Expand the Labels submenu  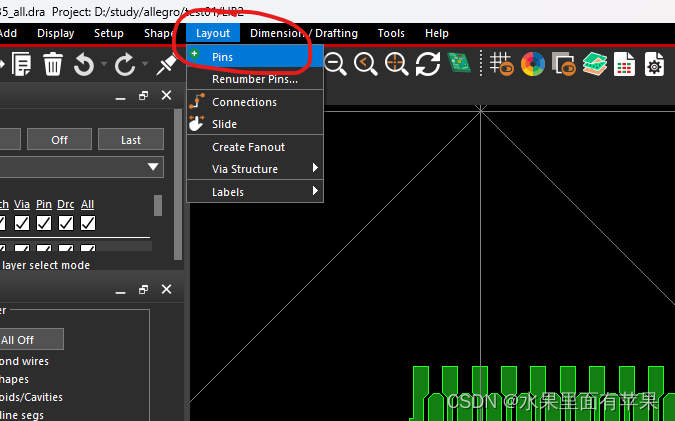[x=255, y=192]
